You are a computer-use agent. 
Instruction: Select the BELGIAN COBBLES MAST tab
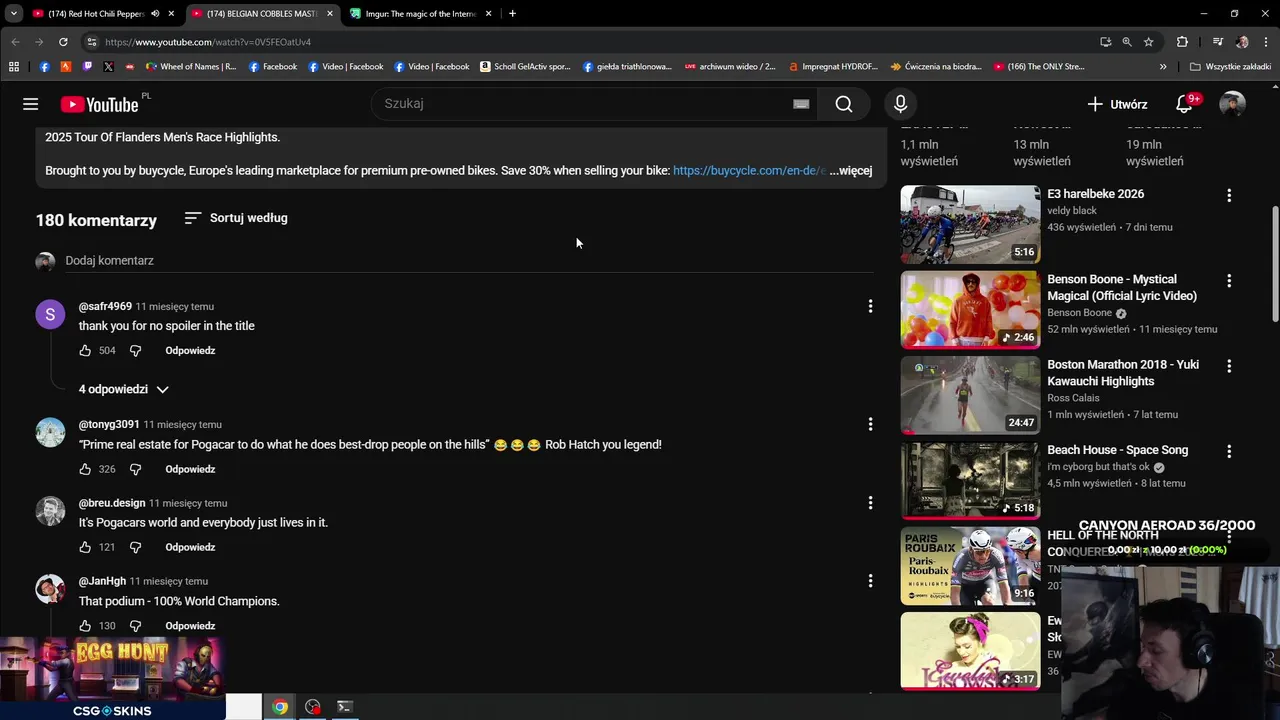(262, 14)
